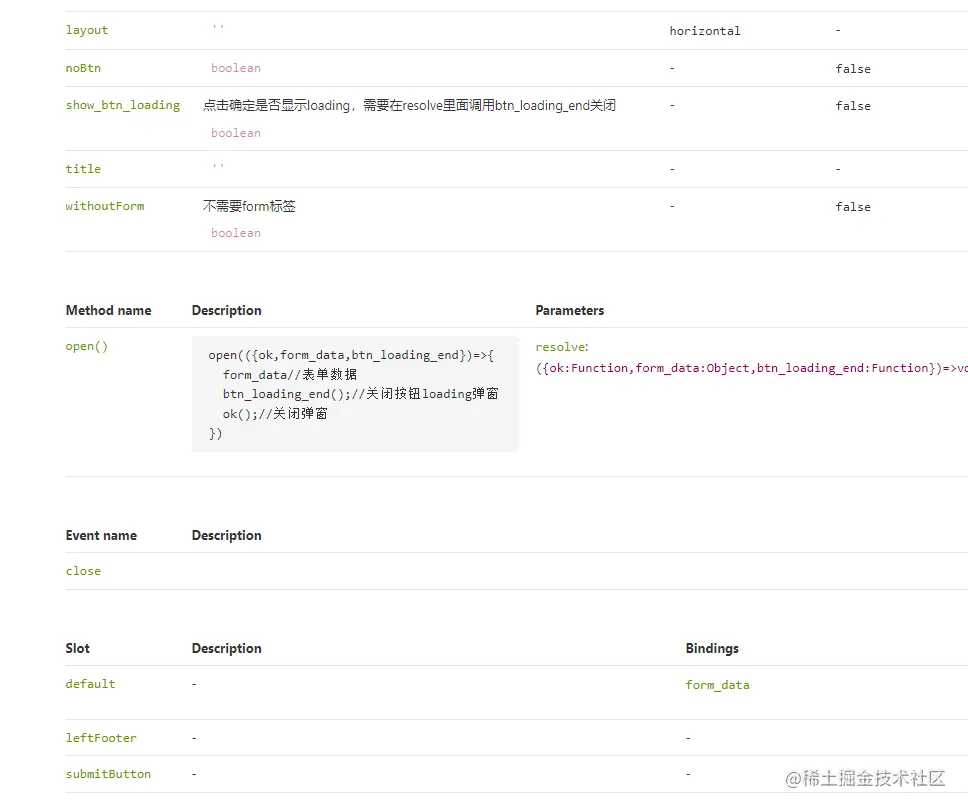
Task: Click 'boolean' type under withoutForm description
Action: click(x=236, y=233)
